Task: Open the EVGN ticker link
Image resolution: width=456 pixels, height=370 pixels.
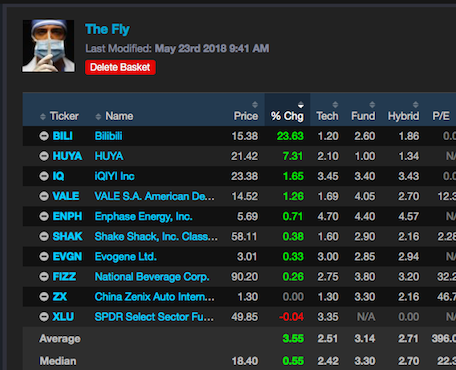Action: (67, 256)
